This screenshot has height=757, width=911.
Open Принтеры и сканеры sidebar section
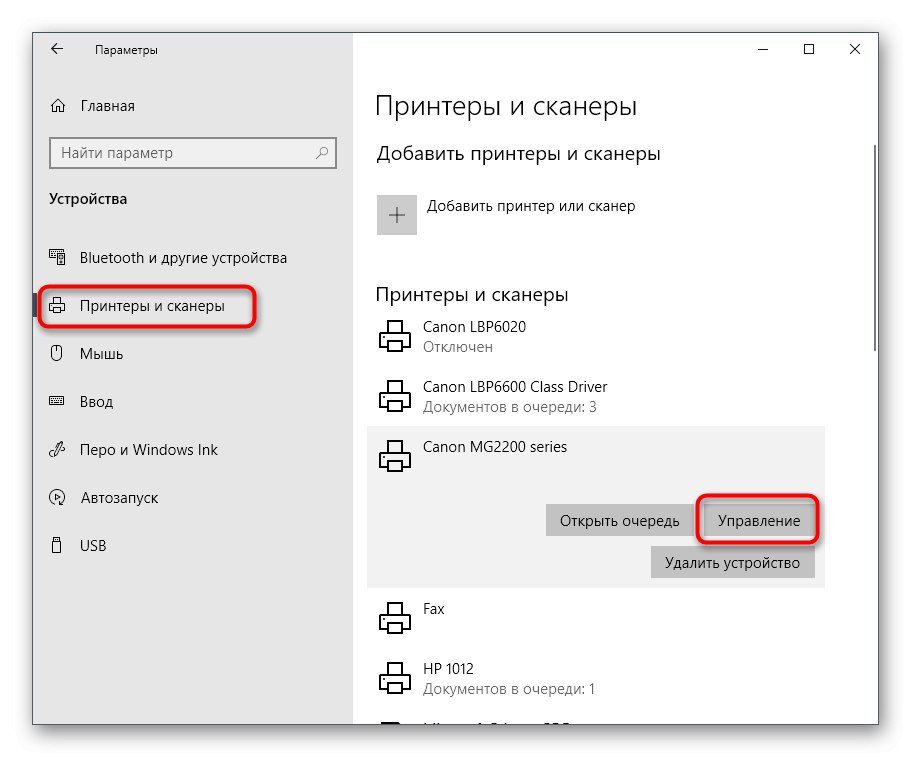152,306
